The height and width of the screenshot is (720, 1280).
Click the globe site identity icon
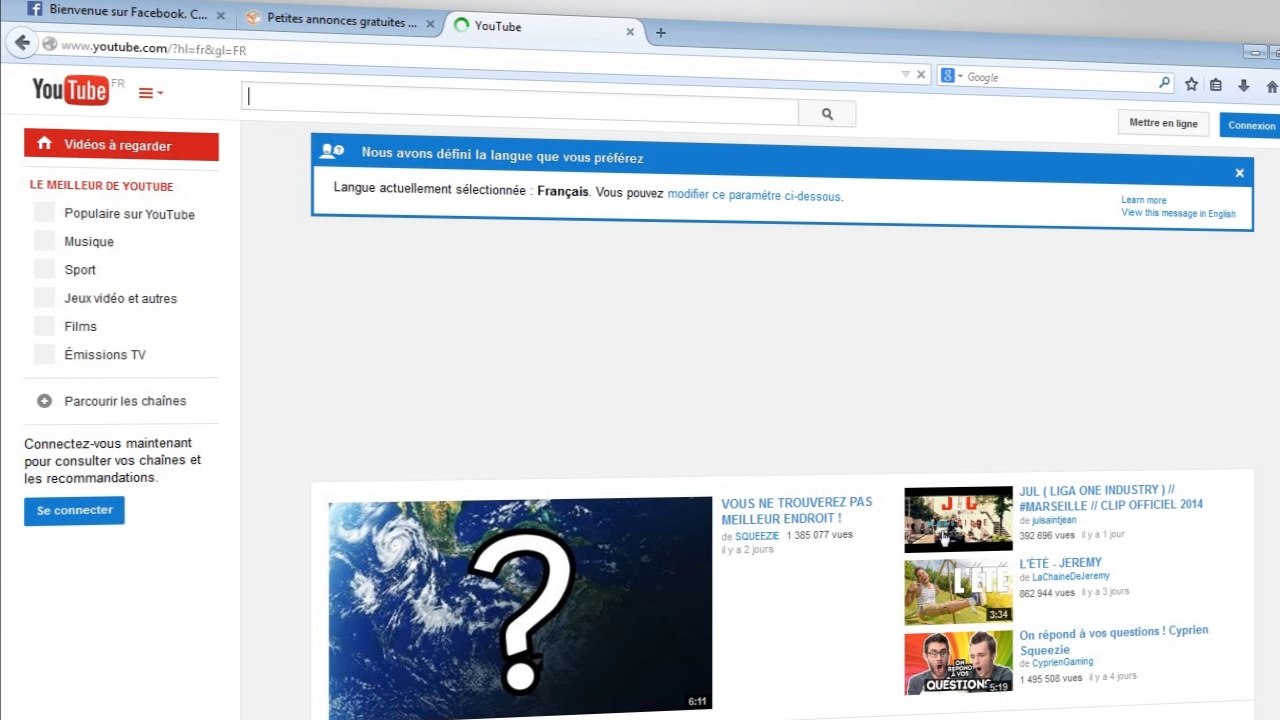(49, 44)
